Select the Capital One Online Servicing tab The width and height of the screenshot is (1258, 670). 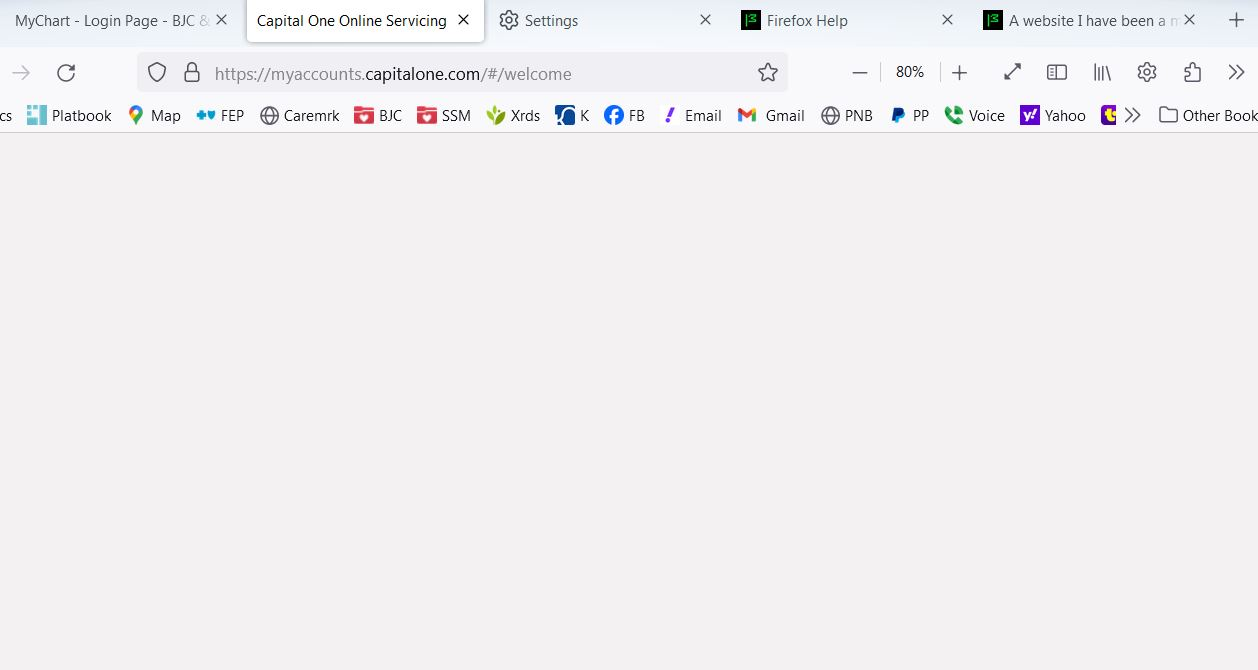(x=365, y=20)
